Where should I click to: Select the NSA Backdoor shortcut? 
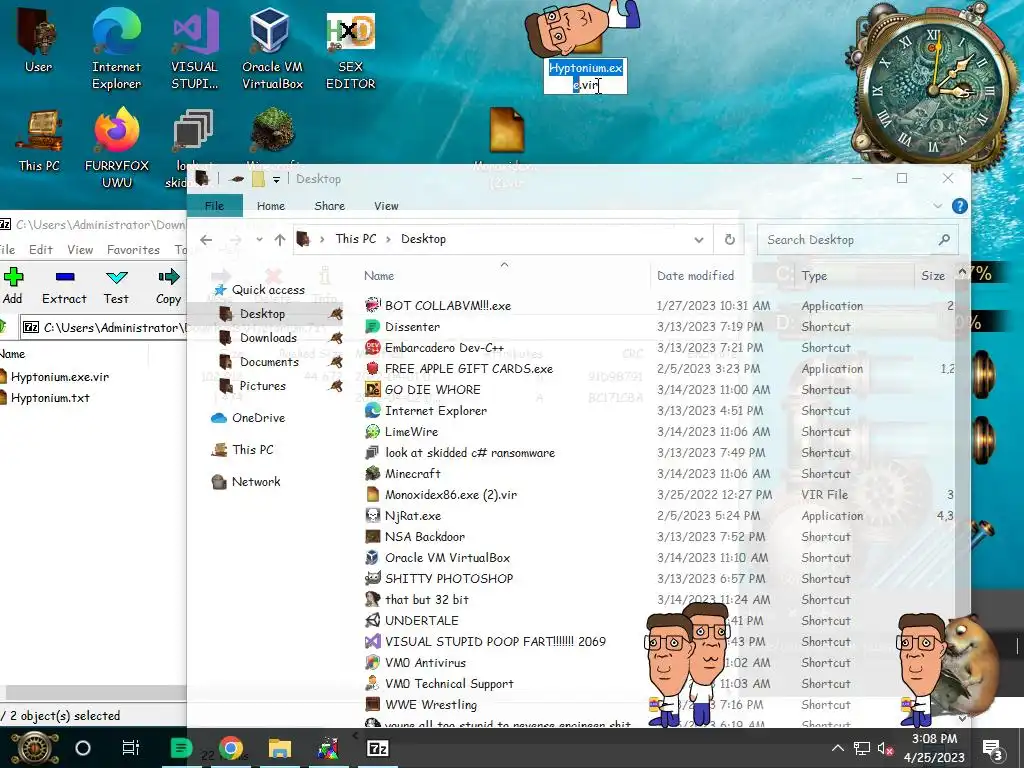tap(424, 536)
